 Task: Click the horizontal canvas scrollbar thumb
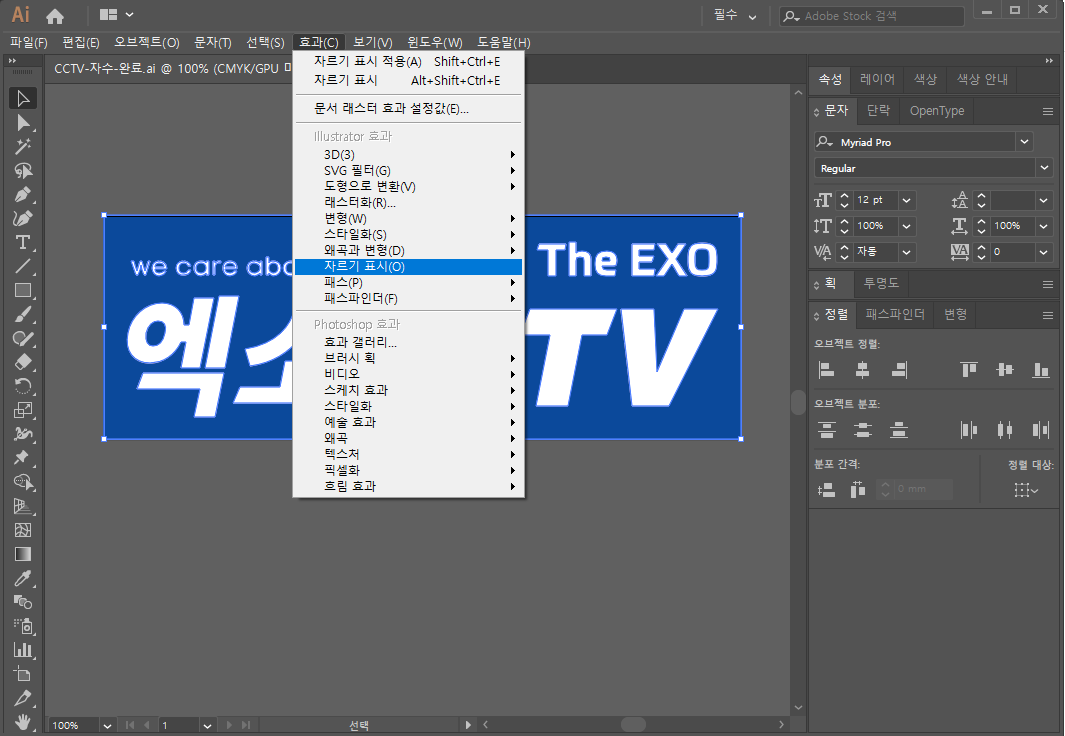pyautogui.click(x=633, y=724)
